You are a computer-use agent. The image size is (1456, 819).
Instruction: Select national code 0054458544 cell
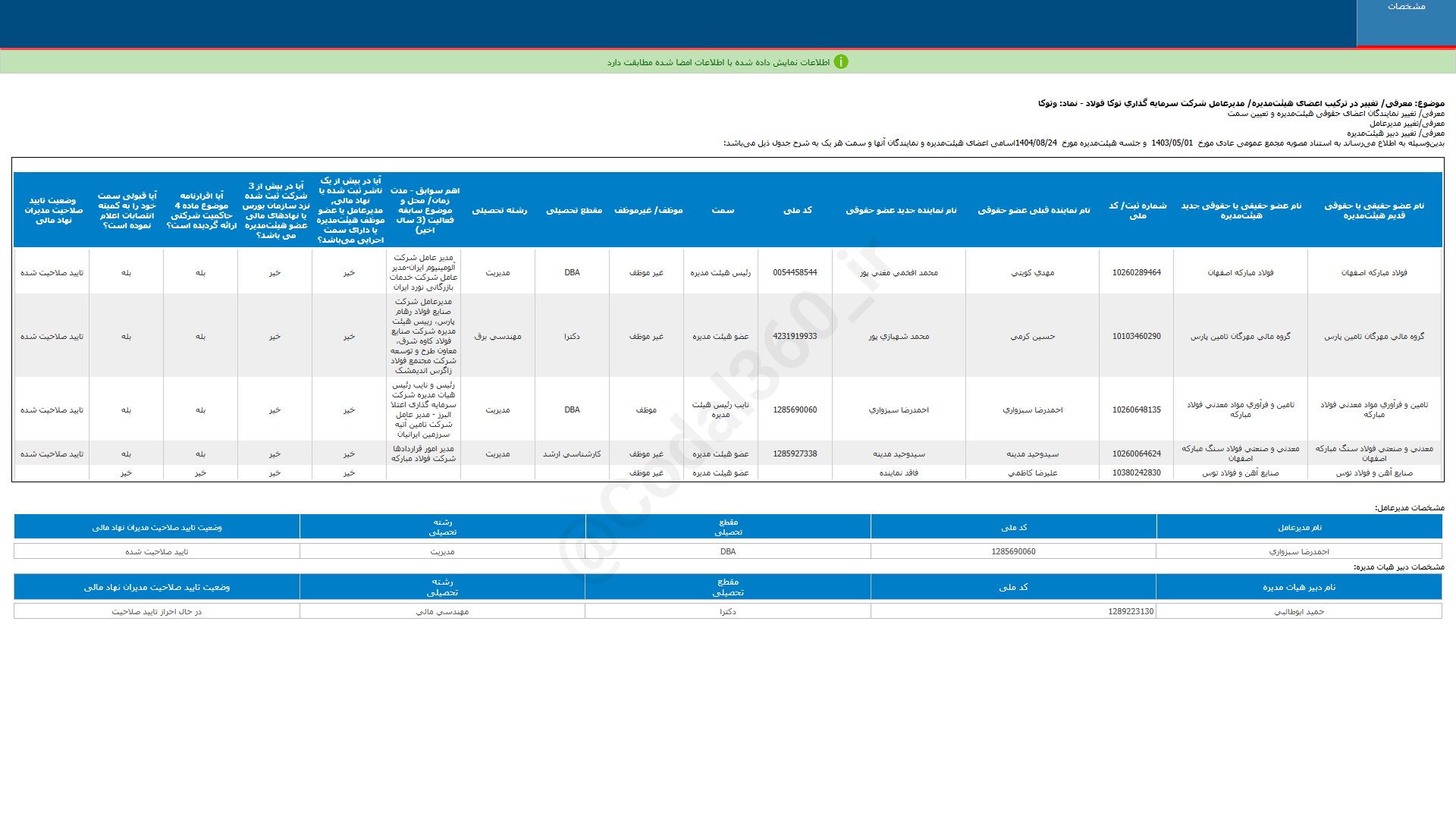pyautogui.click(x=795, y=272)
